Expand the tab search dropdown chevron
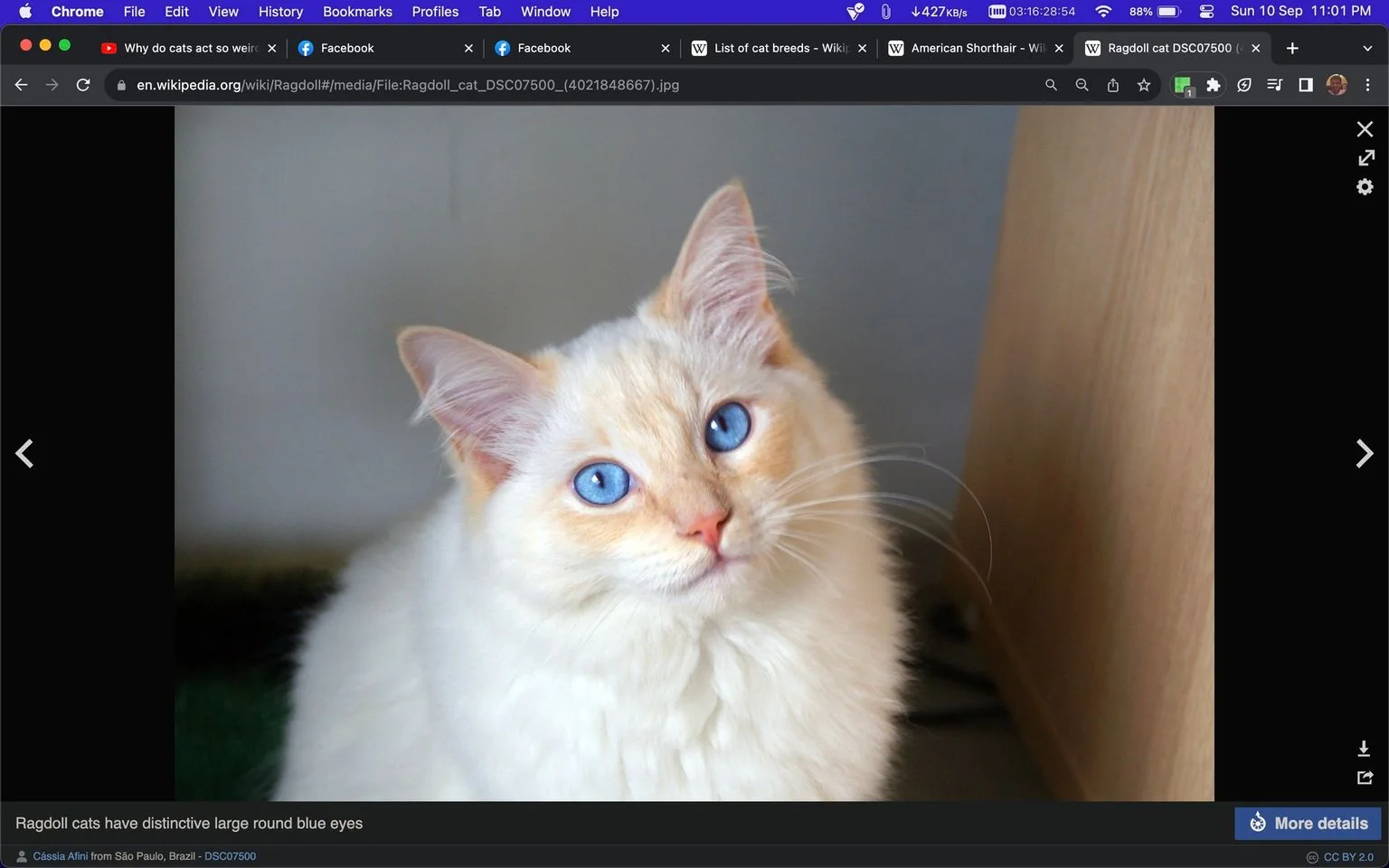Screen dimensions: 1389x868 [x=1367, y=48]
